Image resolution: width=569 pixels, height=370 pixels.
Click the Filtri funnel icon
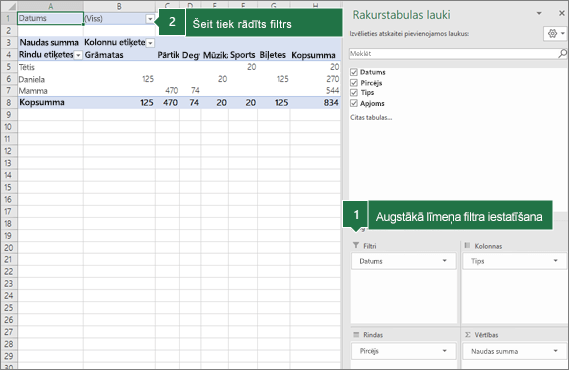[x=356, y=246]
